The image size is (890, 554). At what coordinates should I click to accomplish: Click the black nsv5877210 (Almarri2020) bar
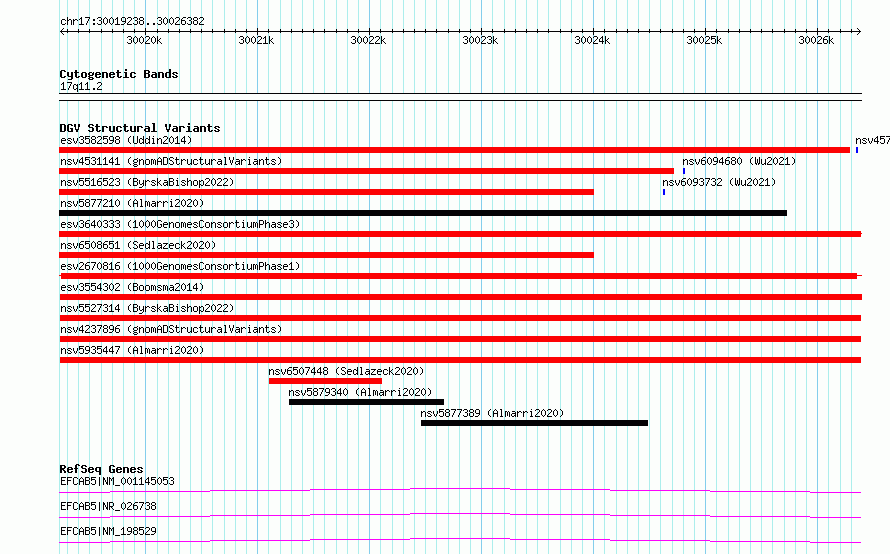coord(423,213)
